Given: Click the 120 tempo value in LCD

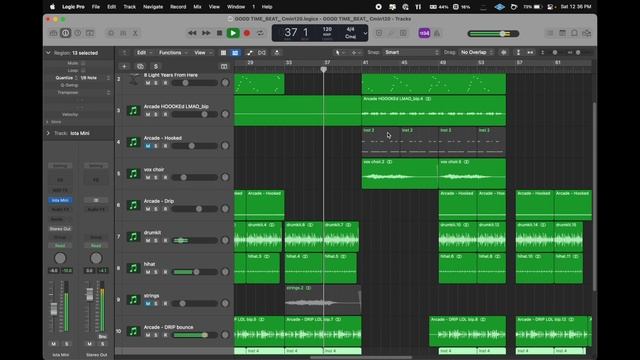Looking at the screenshot, I should [x=327, y=29].
